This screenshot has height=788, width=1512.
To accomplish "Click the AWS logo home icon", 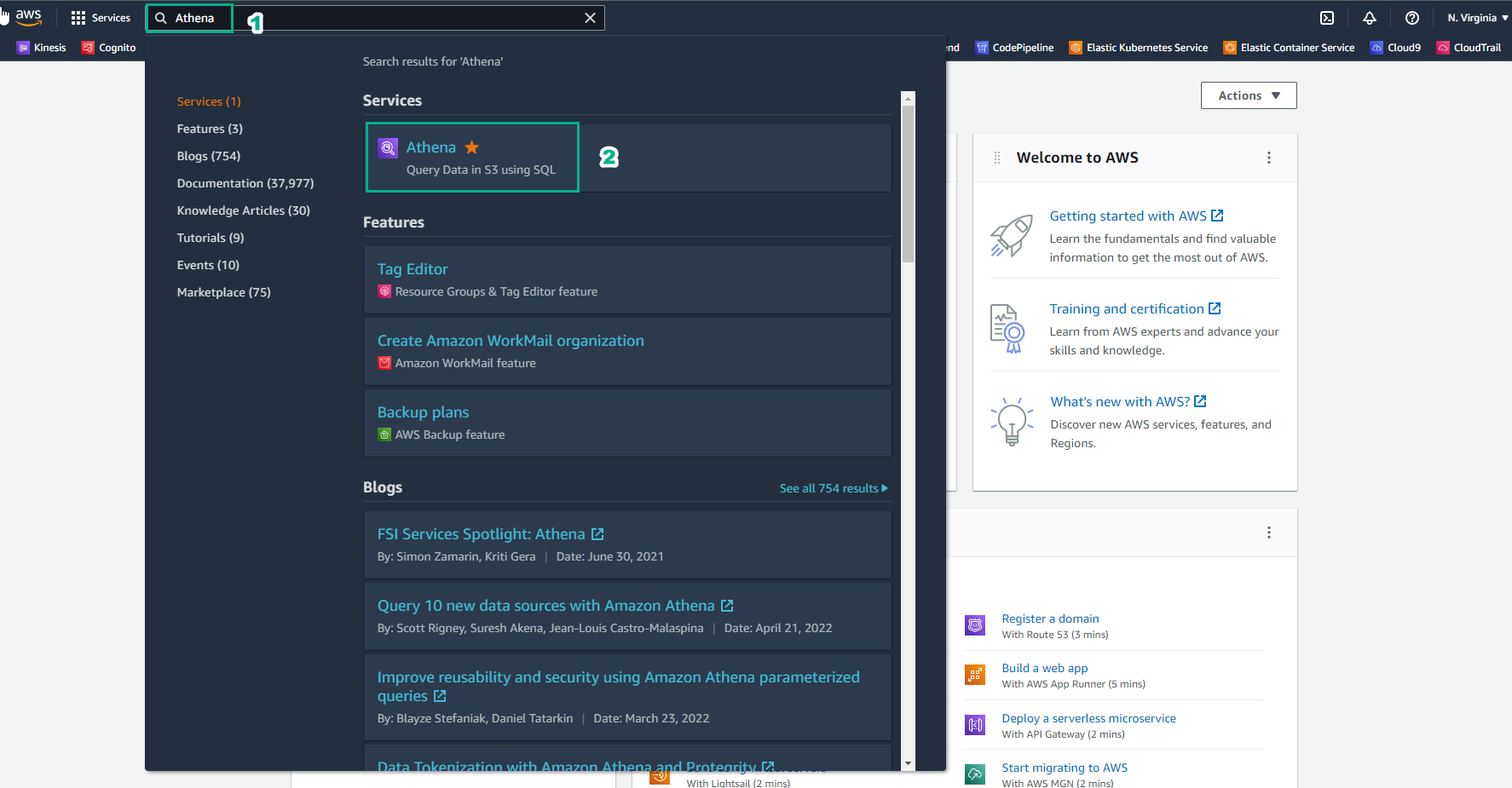I will click(x=28, y=17).
